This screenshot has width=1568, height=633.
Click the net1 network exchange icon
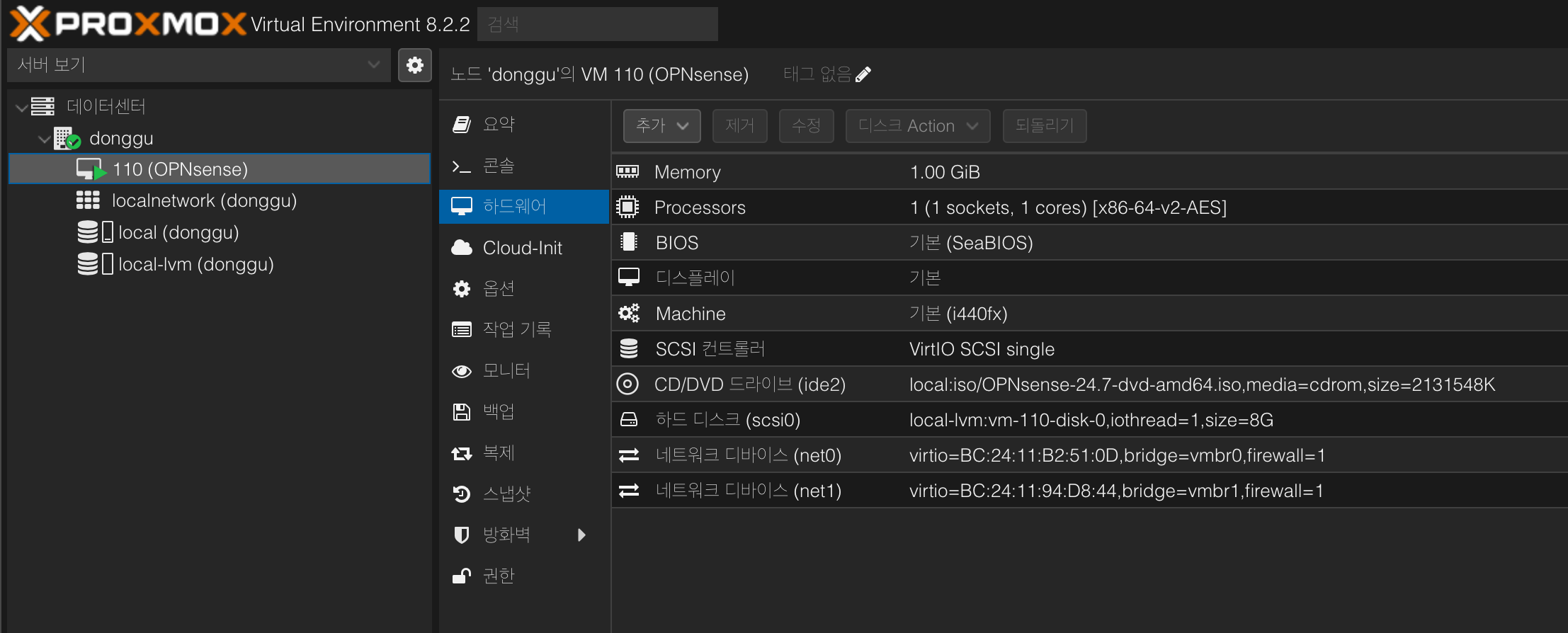click(629, 491)
